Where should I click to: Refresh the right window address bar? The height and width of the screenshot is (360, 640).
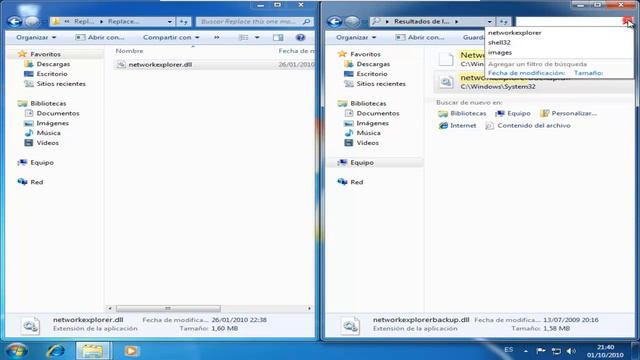coord(504,21)
